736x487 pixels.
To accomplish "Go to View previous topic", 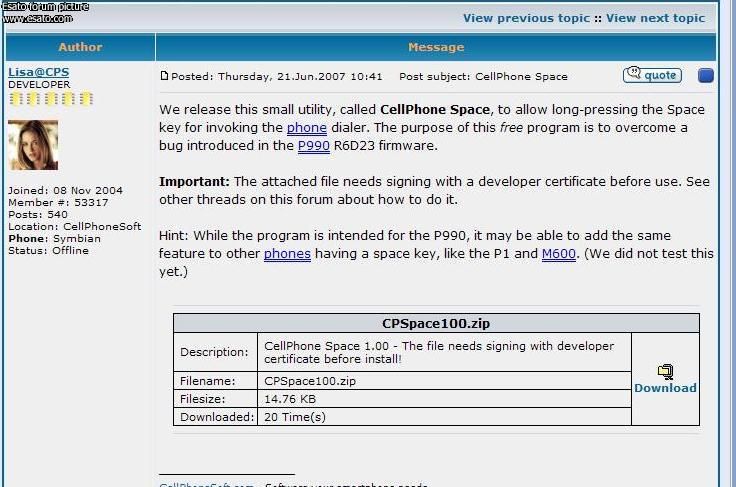I will click(x=526, y=18).
